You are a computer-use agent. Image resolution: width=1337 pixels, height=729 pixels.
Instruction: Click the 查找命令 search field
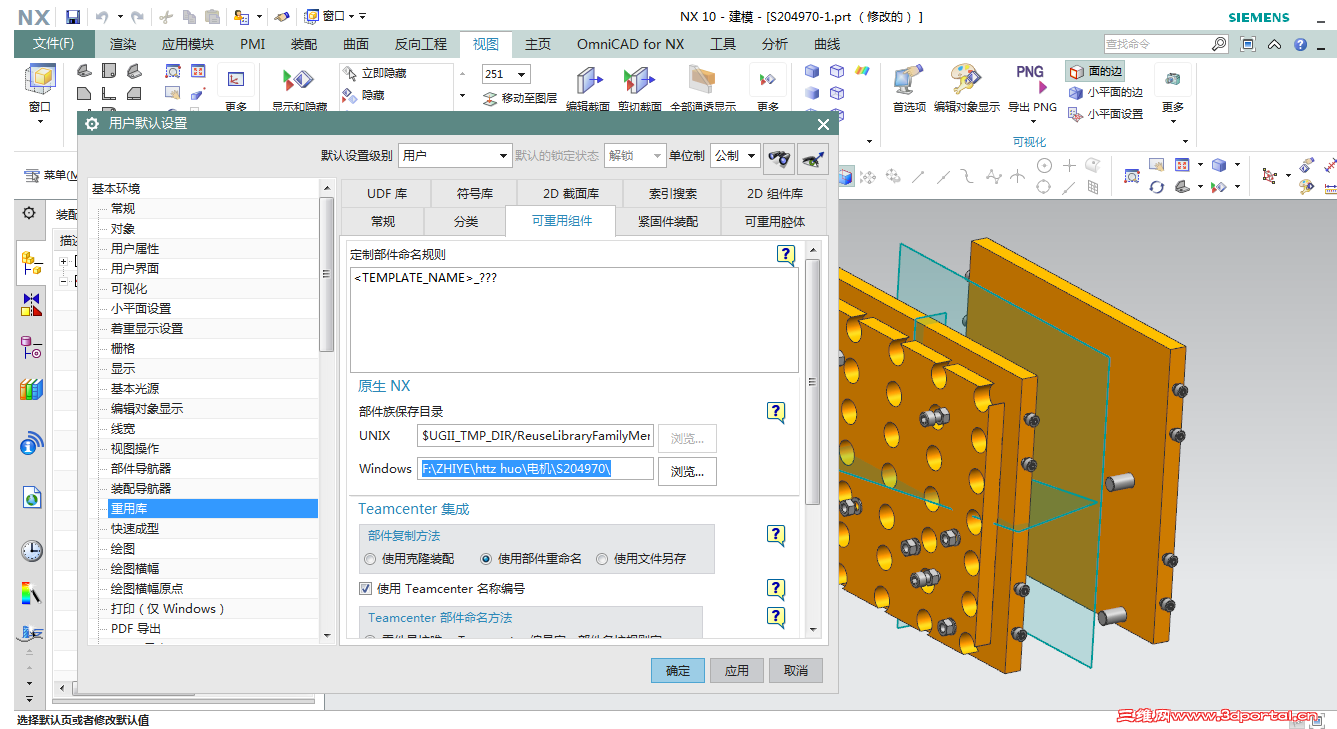coord(1156,44)
